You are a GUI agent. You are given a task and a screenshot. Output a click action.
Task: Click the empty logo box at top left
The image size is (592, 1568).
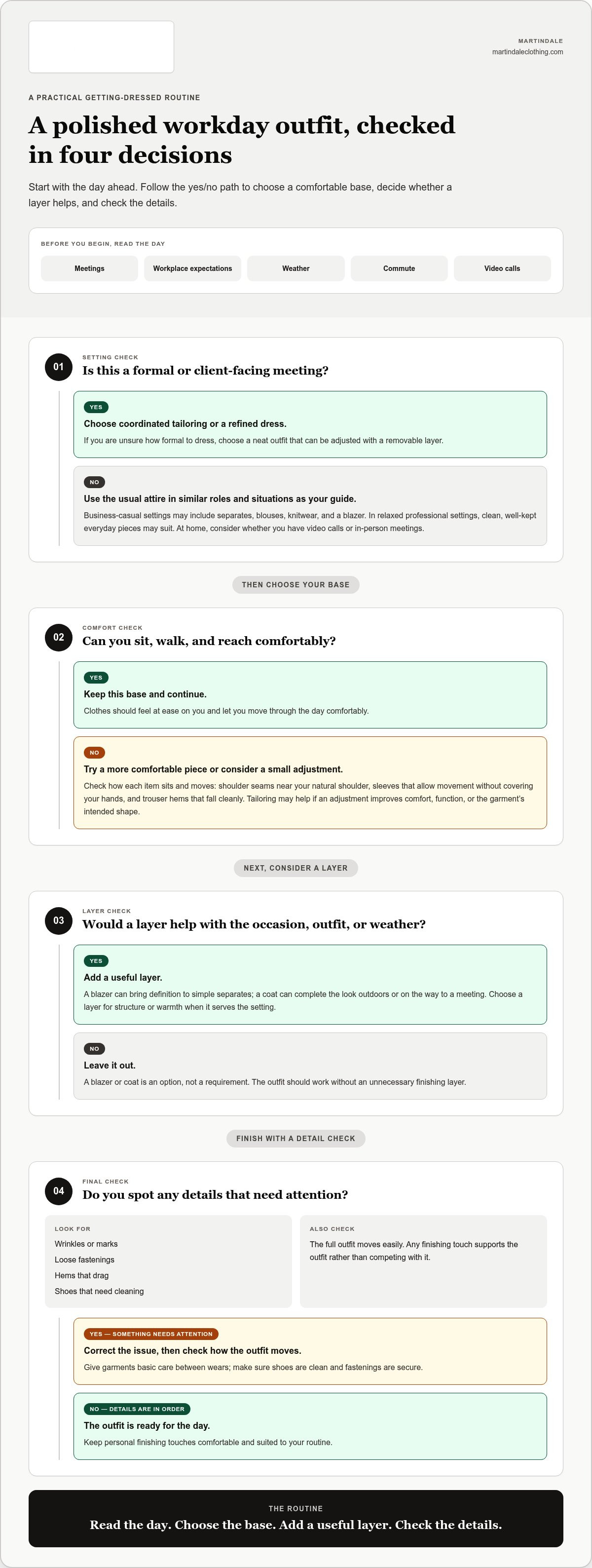101,47
